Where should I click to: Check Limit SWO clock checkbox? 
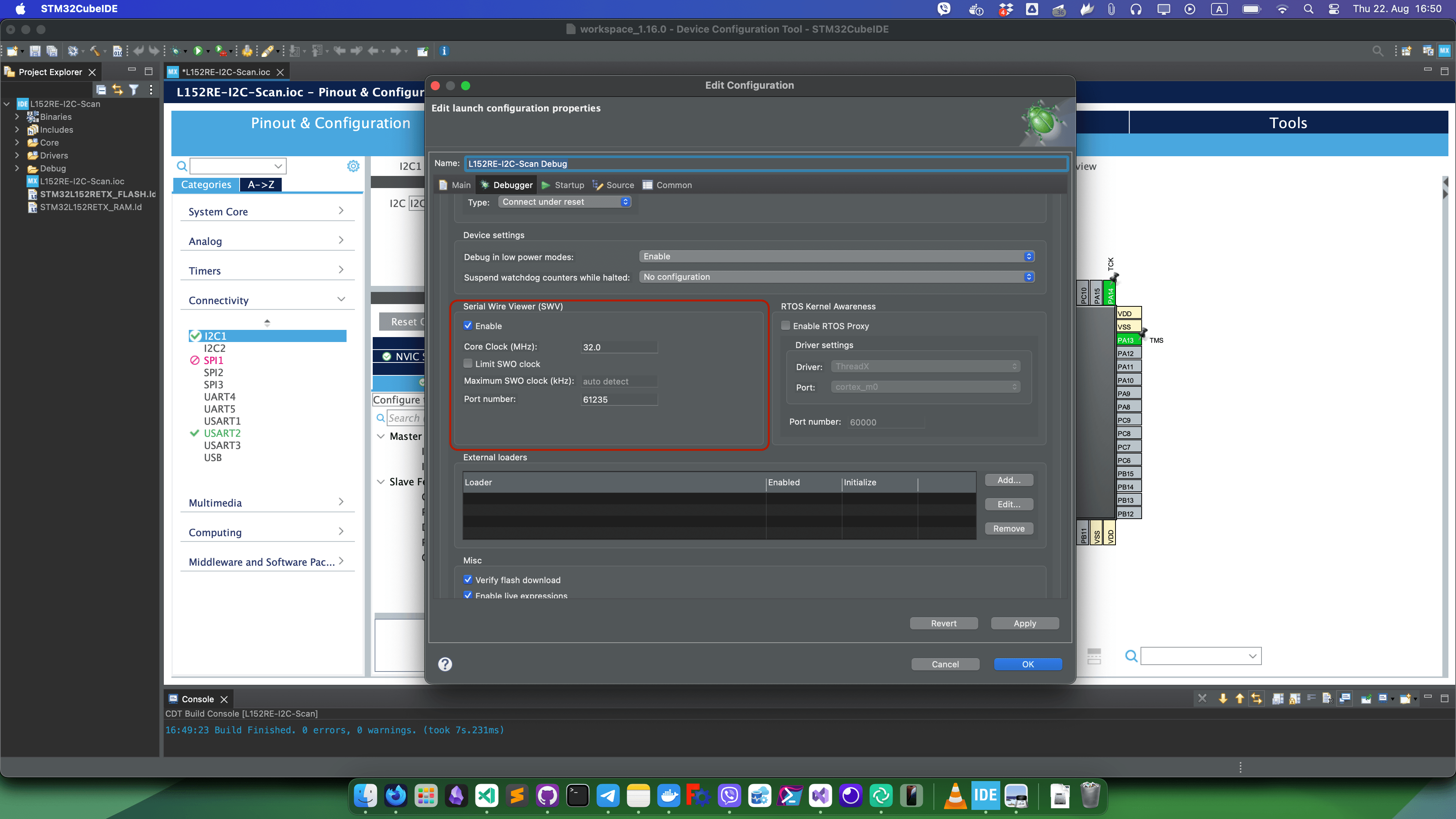pos(468,364)
